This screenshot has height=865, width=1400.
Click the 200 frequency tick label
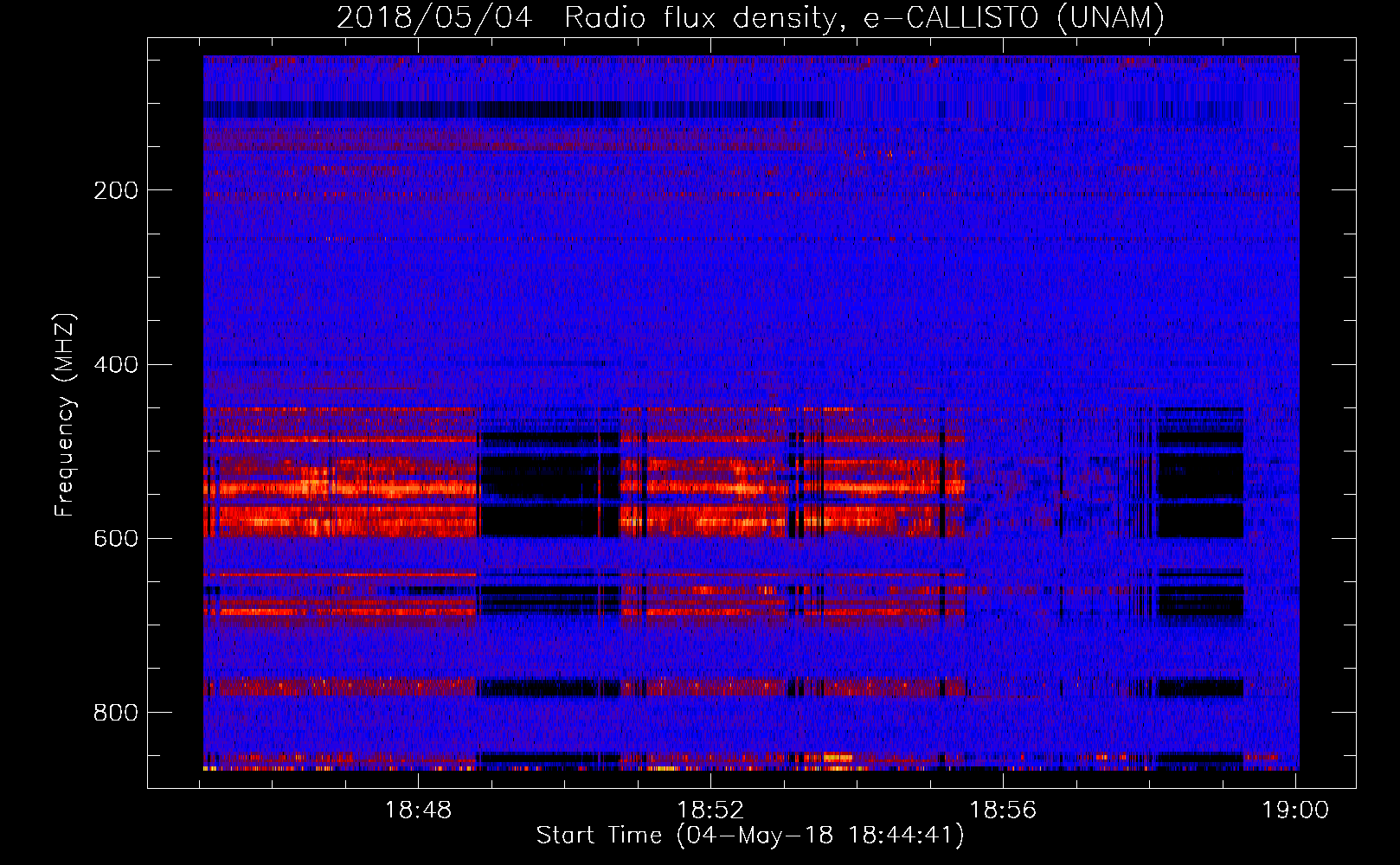[x=116, y=190]
